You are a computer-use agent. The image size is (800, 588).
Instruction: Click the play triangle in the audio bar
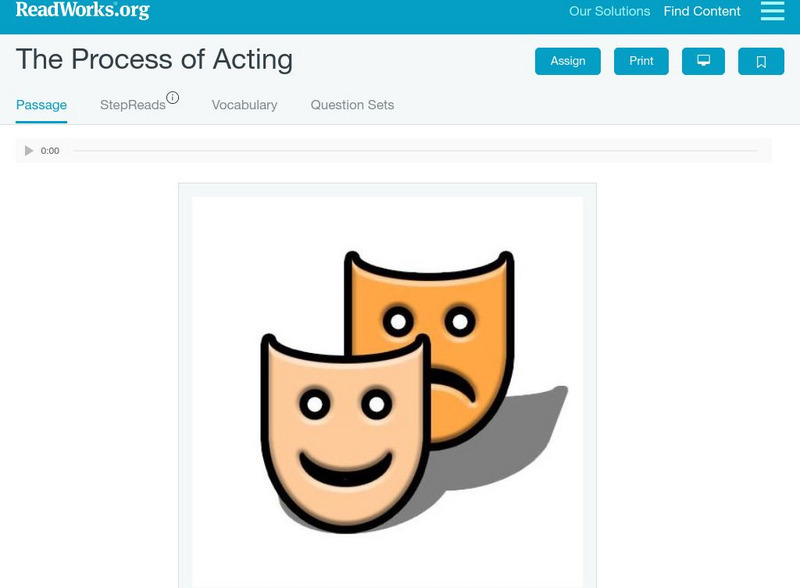click(26, 150)
